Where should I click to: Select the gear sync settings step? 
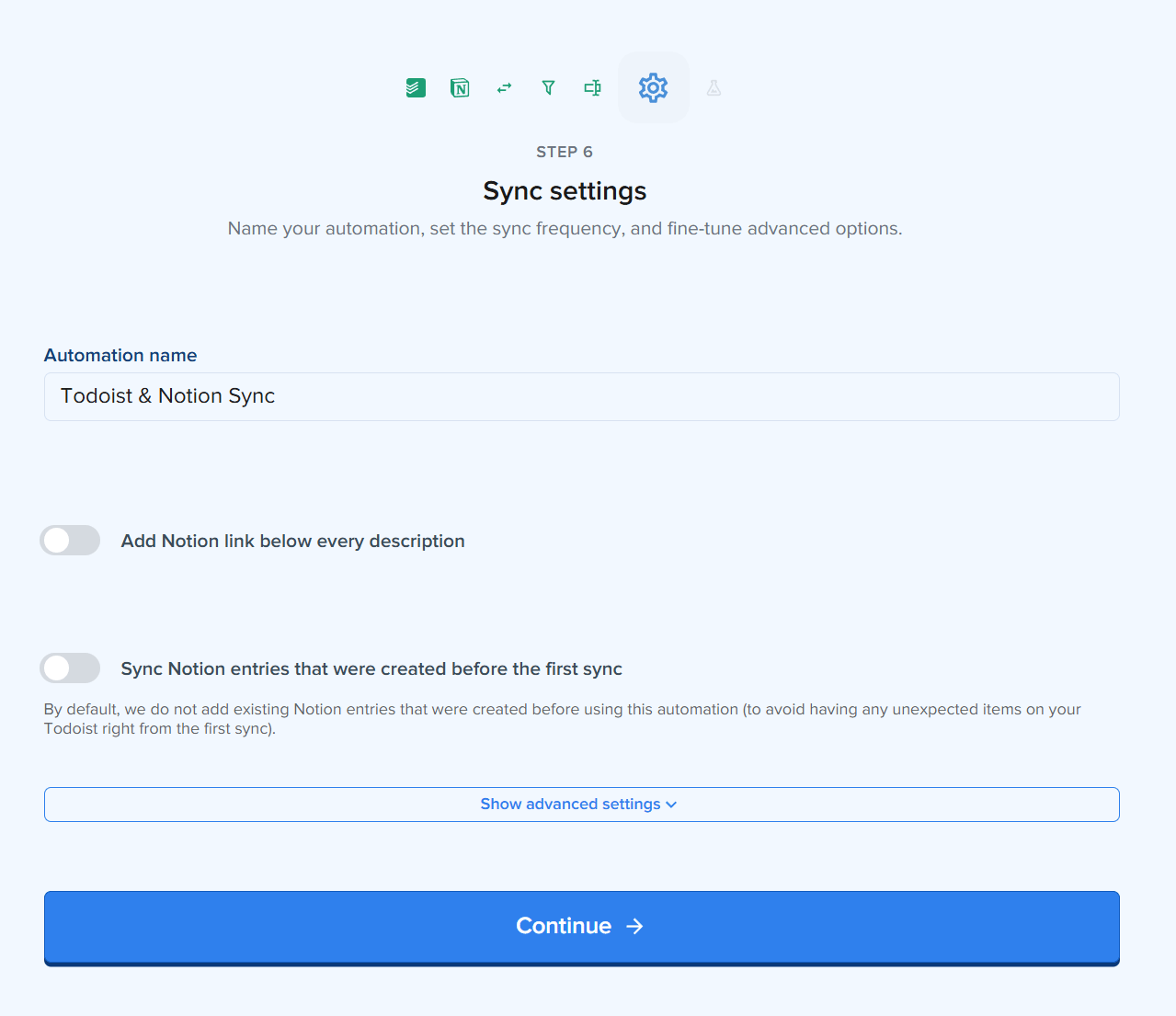[653, 88]
